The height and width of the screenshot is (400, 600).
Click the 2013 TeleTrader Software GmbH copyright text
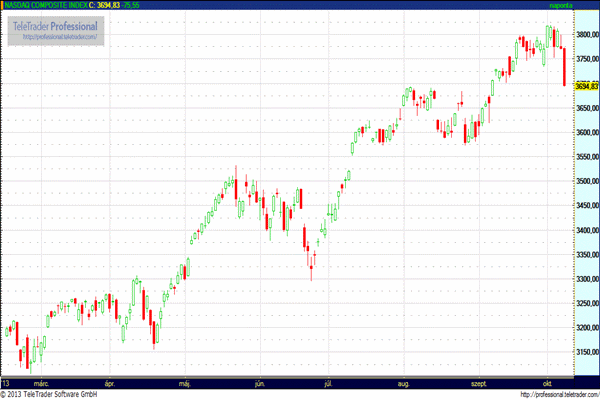tap(57, 394)
